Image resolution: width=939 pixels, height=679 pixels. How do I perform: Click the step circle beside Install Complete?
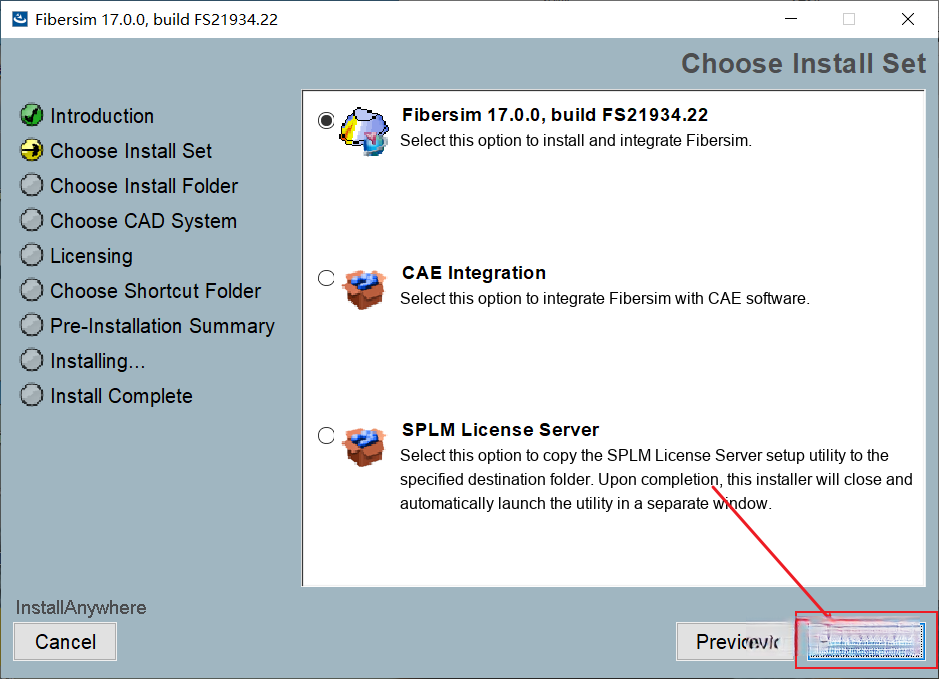[32, 395]
